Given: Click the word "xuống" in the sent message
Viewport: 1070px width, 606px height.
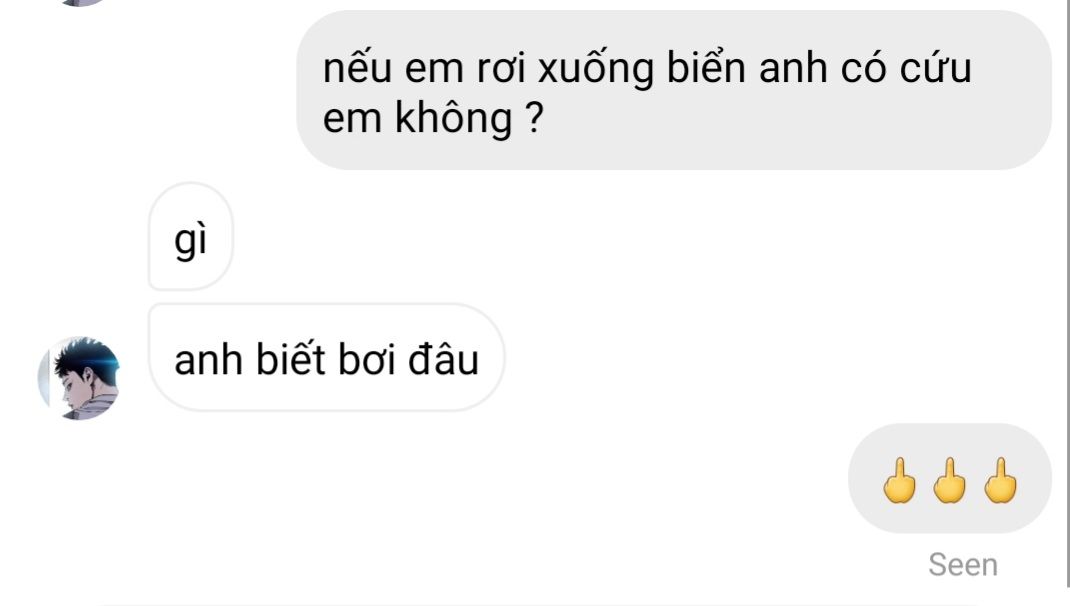Looking at the screenshot, I should point(596,70).
